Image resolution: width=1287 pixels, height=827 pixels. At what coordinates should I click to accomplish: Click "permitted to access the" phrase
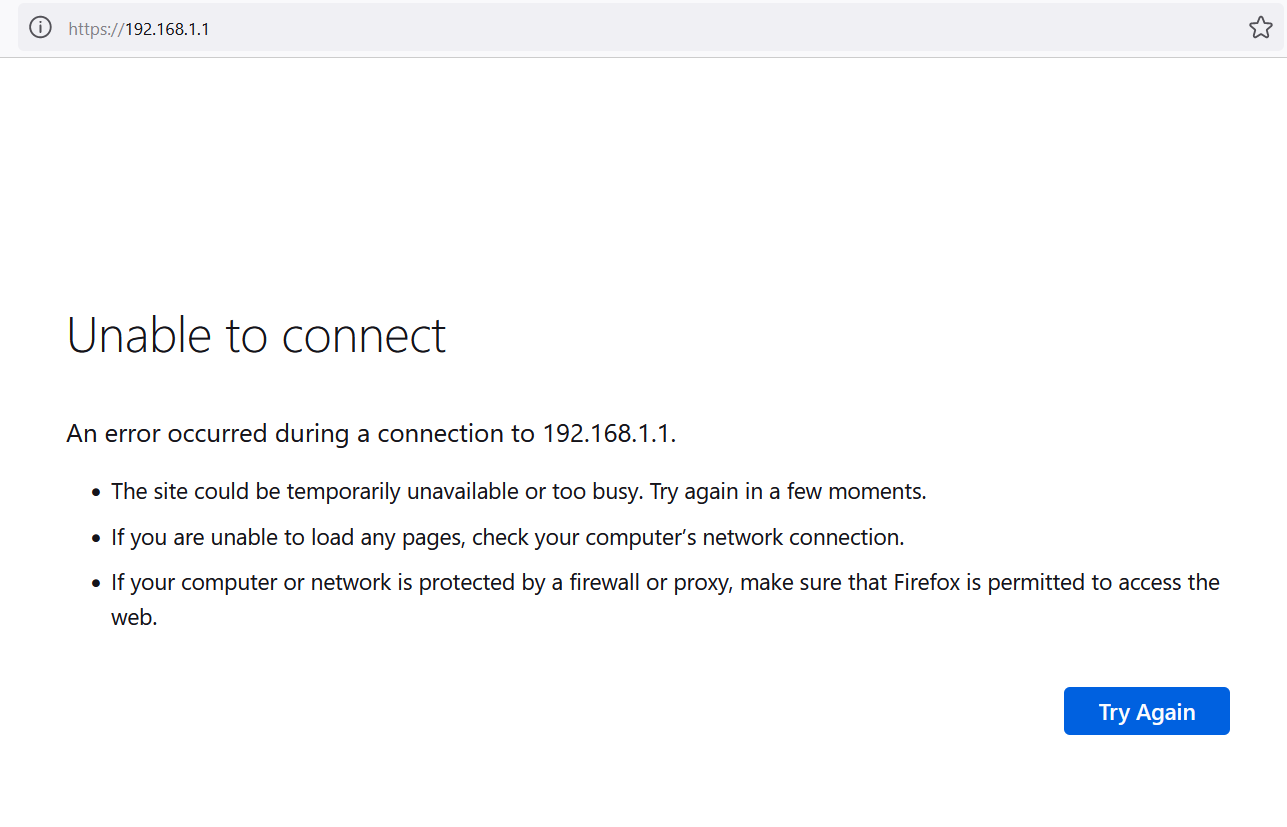point(1104,583)
